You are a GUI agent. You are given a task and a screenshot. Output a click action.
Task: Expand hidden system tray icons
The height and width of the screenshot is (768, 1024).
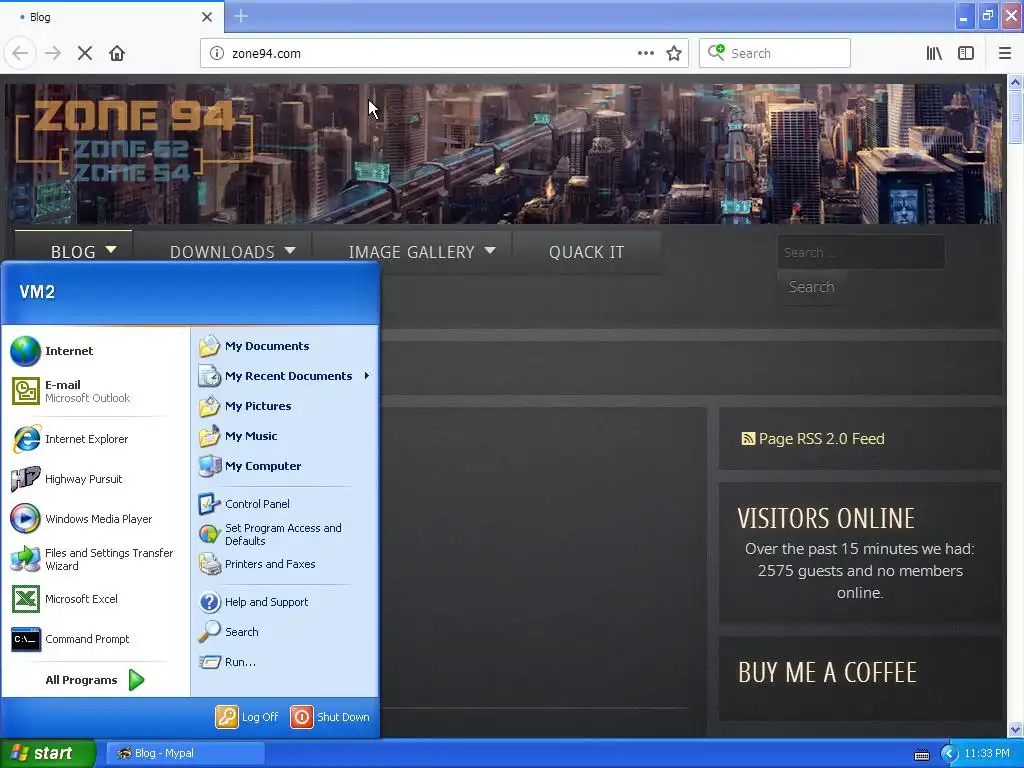(x=949, y=754)
